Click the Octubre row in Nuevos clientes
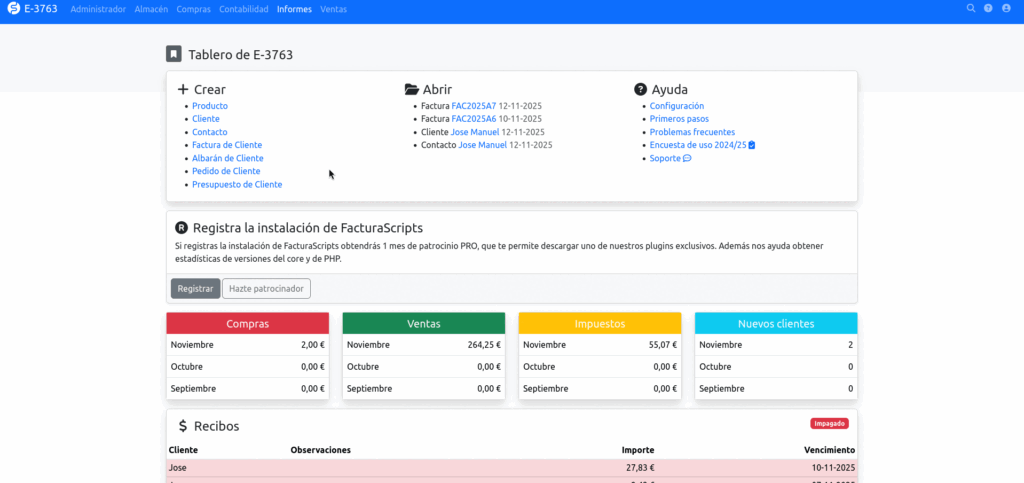Viewport: 1024px width, 483px height. tap(776, 367)
